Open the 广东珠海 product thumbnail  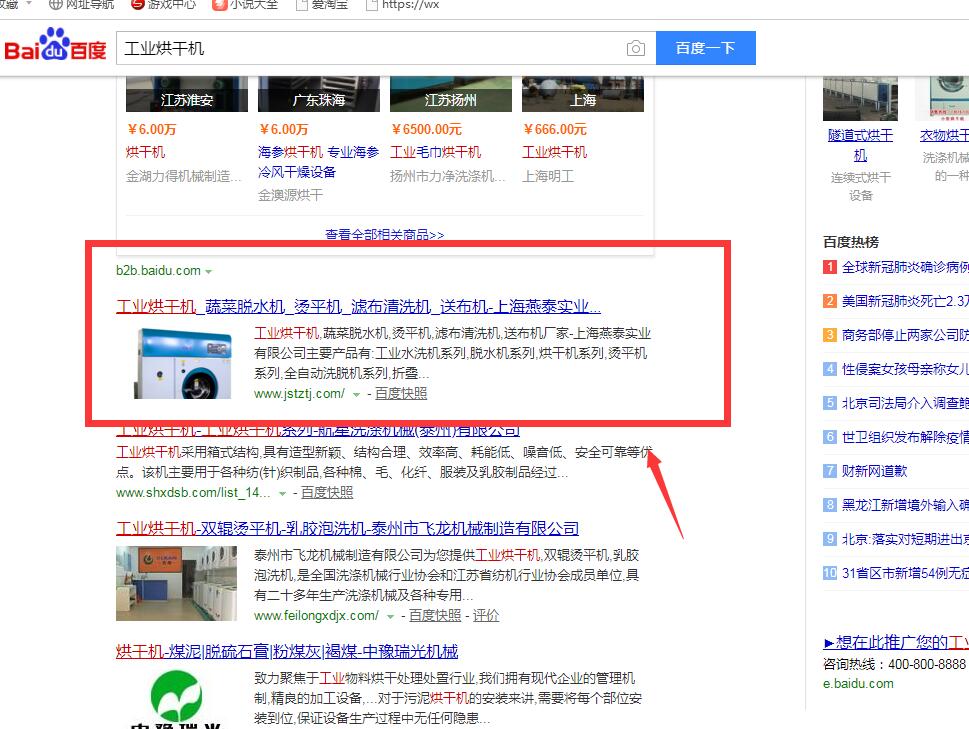pos(319,94)
